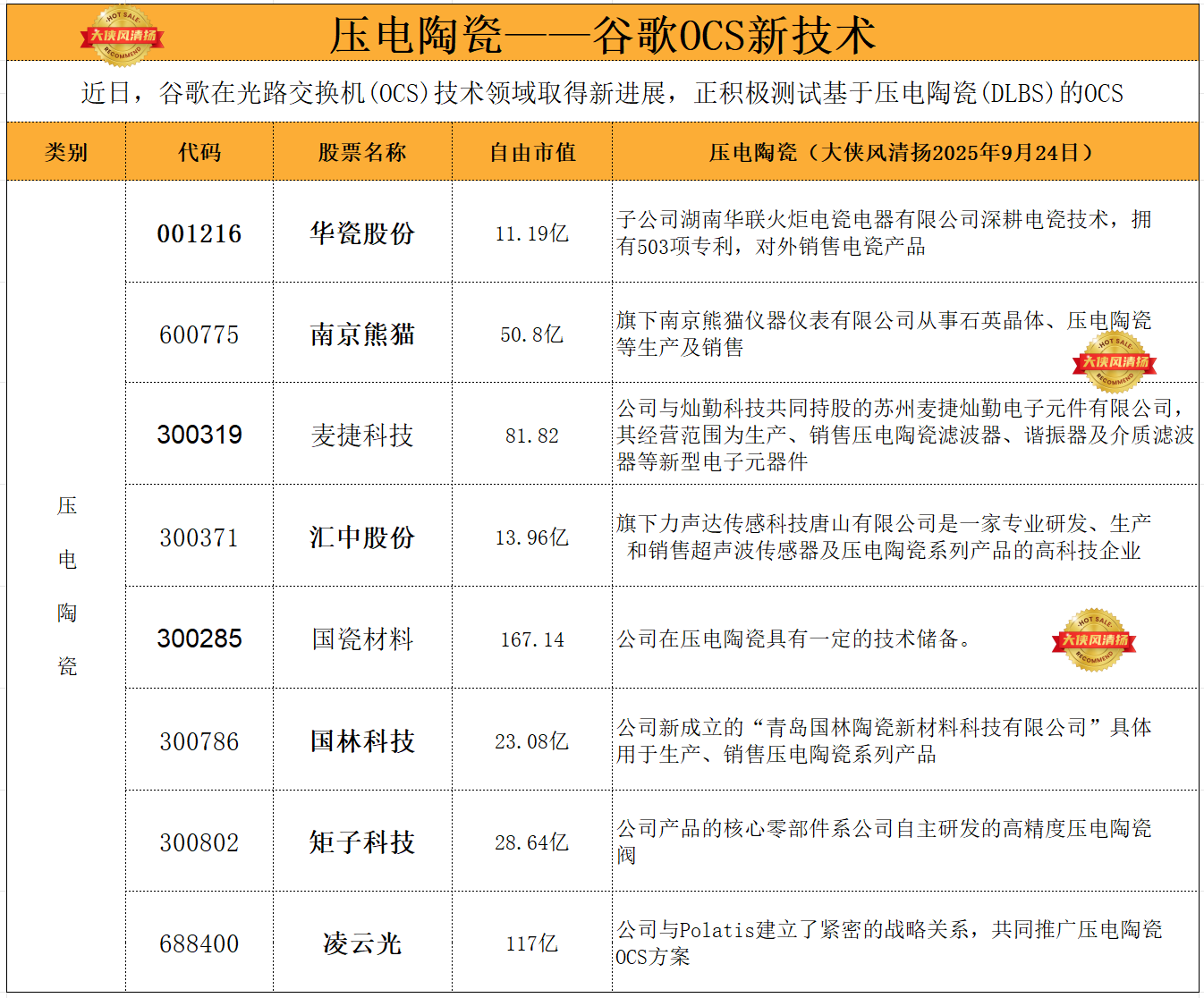Click the 自由市值 column header
The image size is (1204, 998).
tap(532, 152)
